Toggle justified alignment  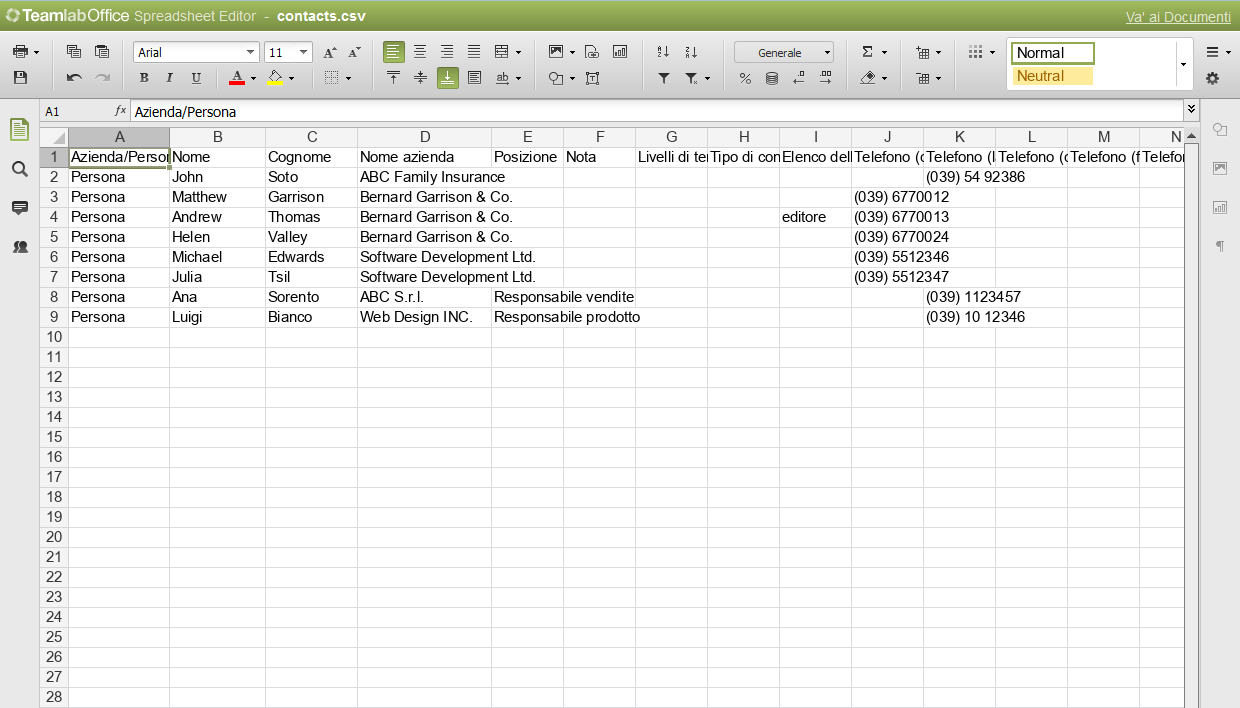click(x=475, y=52)
